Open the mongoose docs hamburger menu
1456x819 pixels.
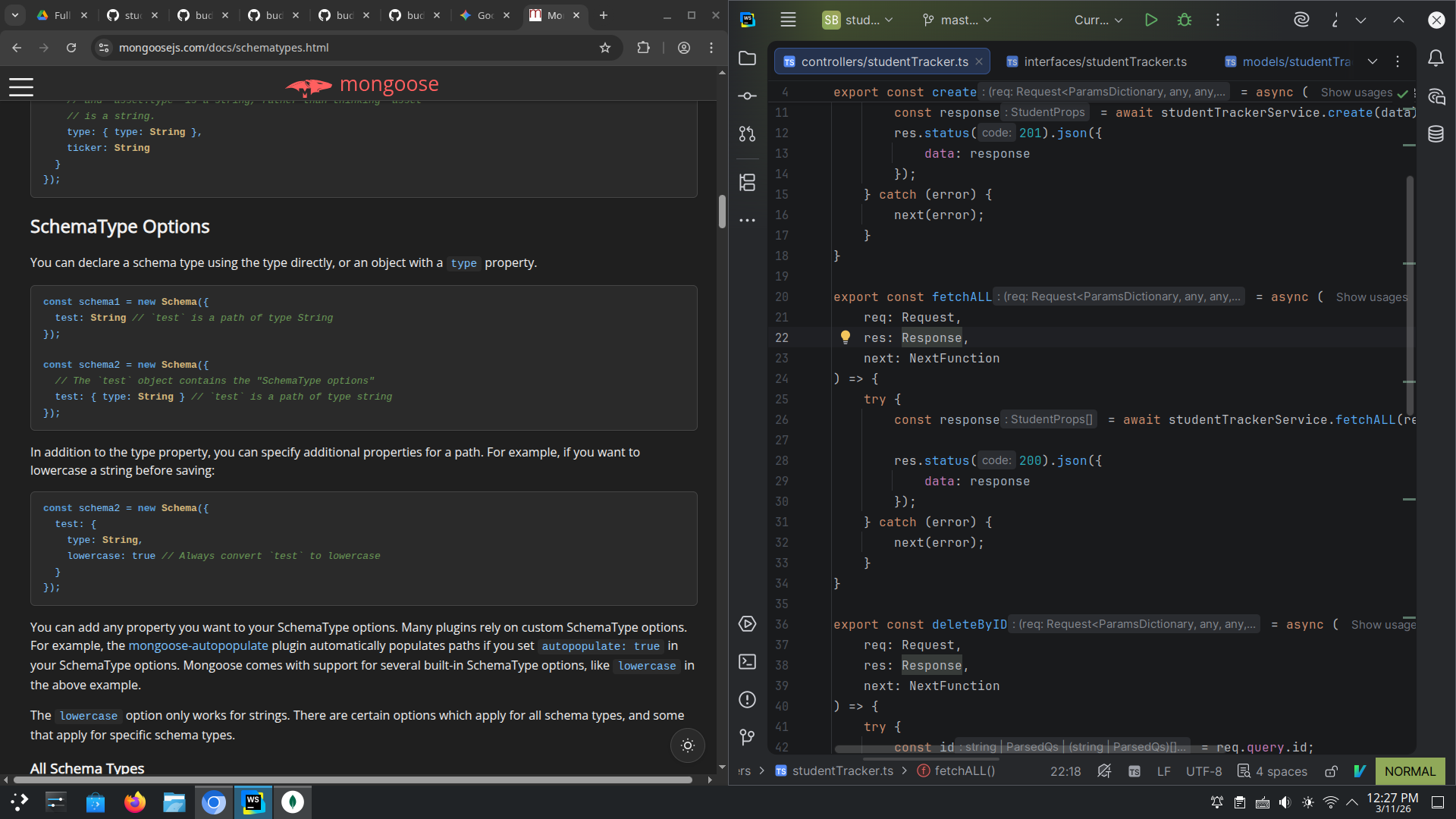click(x=21, y=87)
